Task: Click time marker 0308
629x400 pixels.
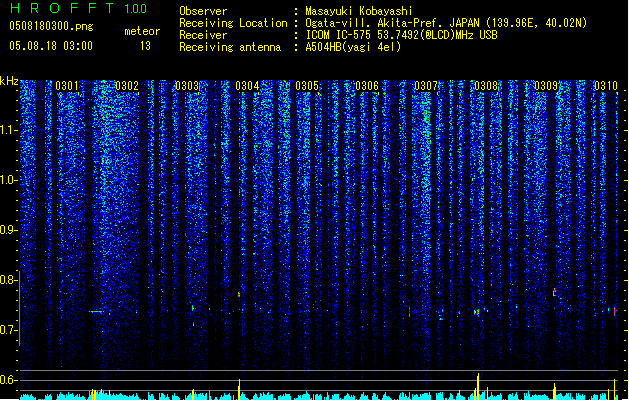Action: coord(486,86)
